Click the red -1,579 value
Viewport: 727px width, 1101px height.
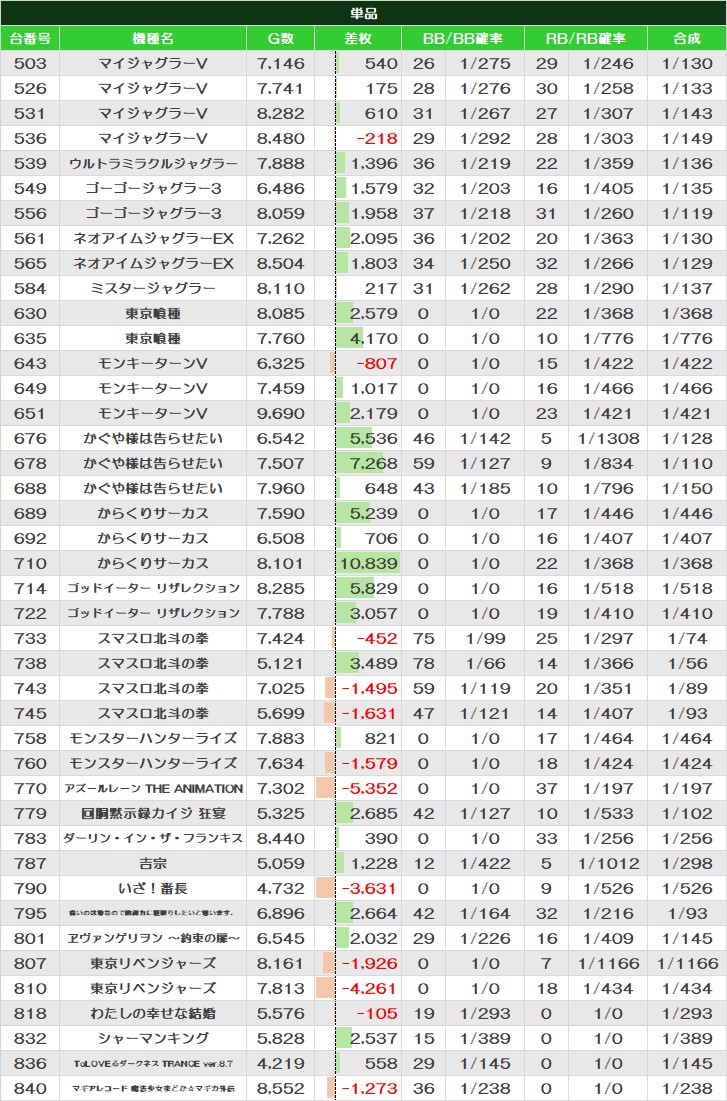click(x=369, y=763)
